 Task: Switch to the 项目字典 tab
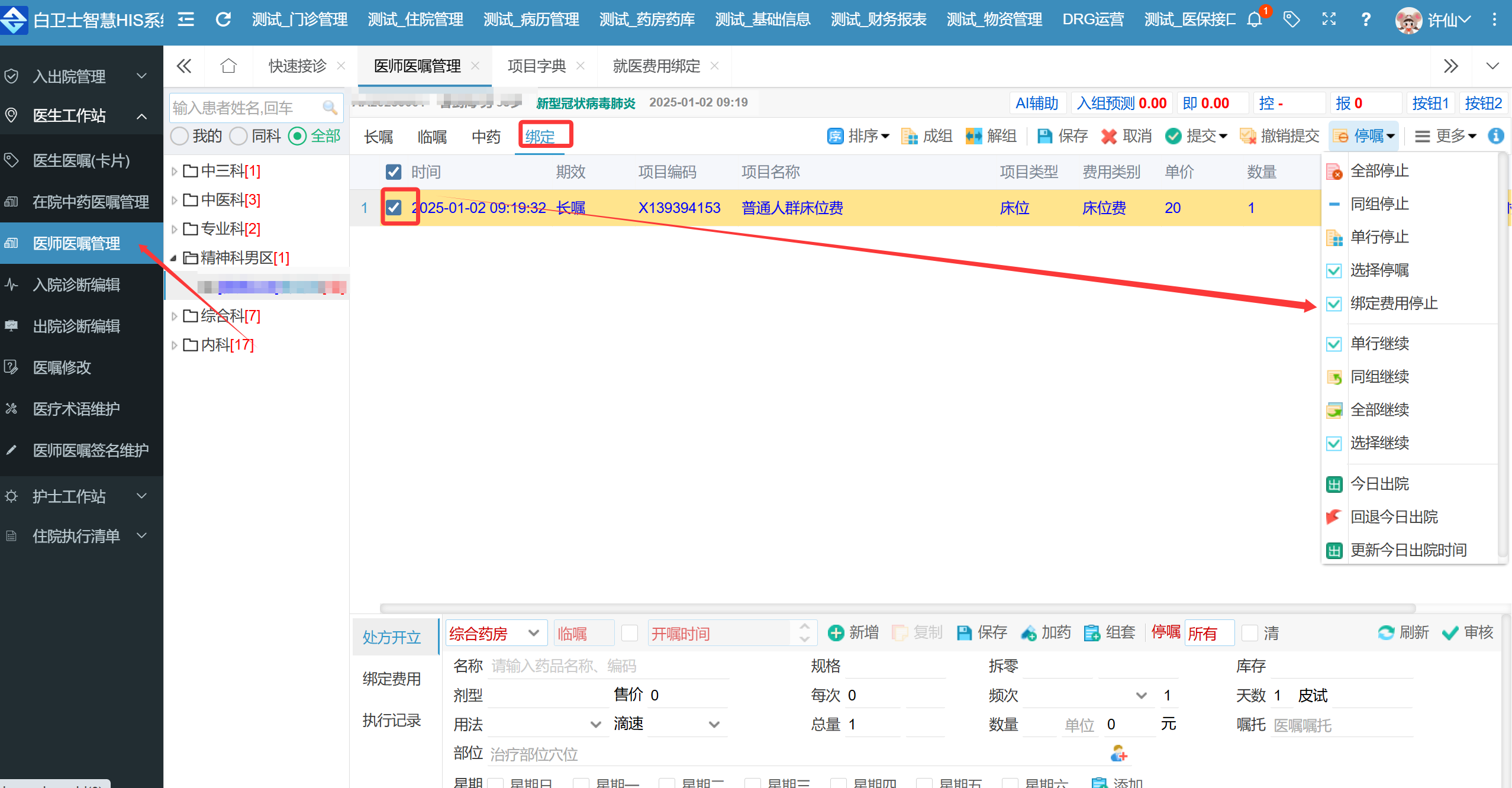(536, 66)
